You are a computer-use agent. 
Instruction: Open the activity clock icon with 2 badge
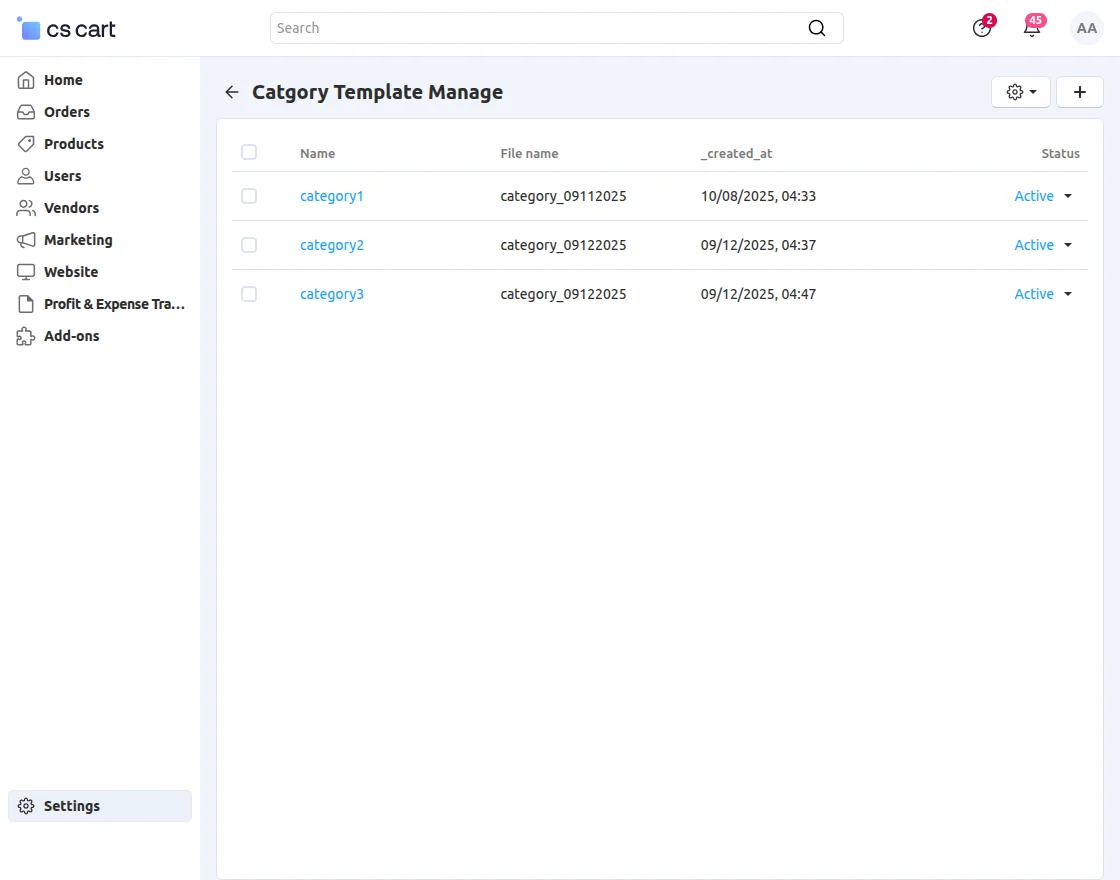point(980,28)
